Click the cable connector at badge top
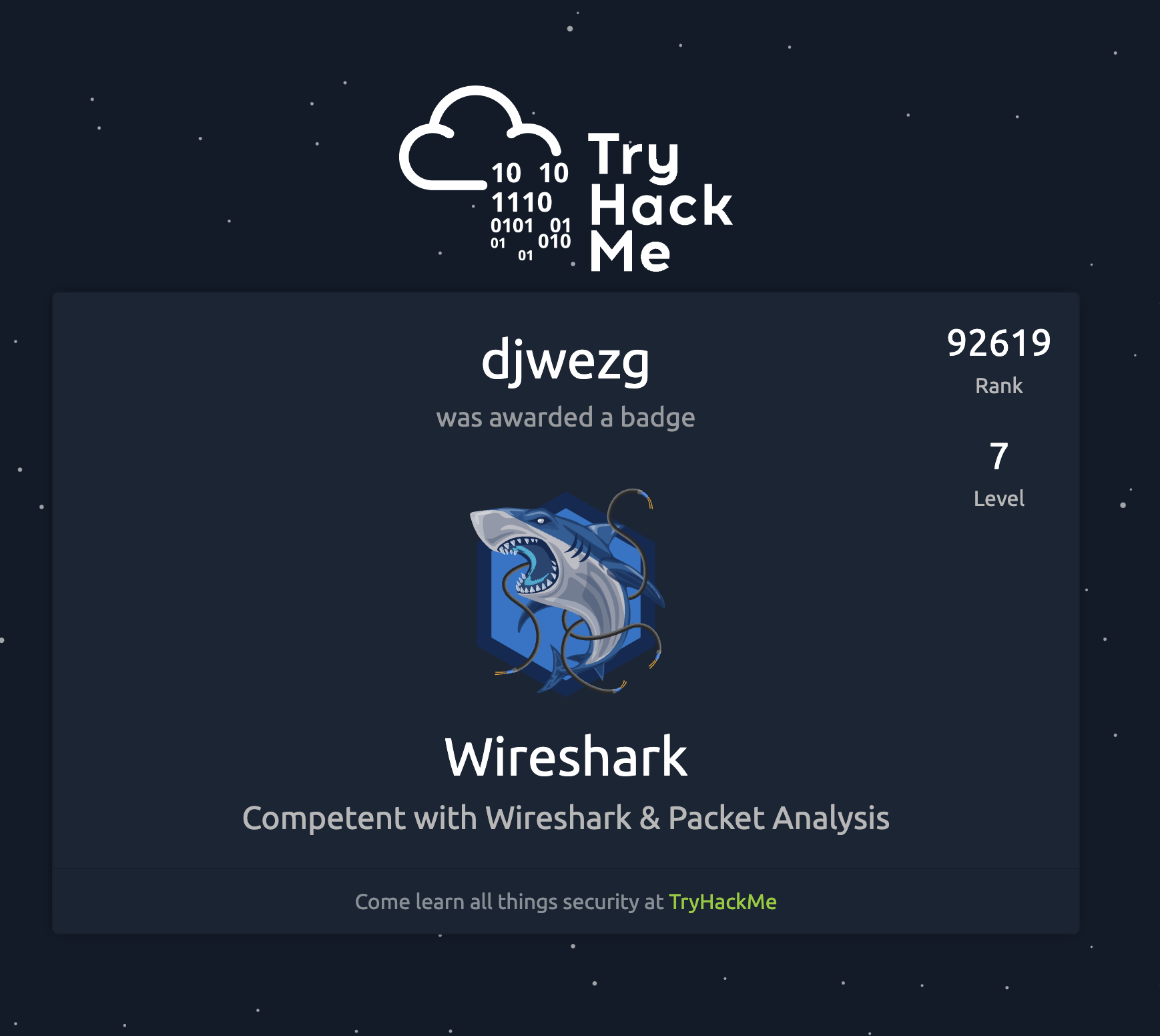 coord(645,498)
